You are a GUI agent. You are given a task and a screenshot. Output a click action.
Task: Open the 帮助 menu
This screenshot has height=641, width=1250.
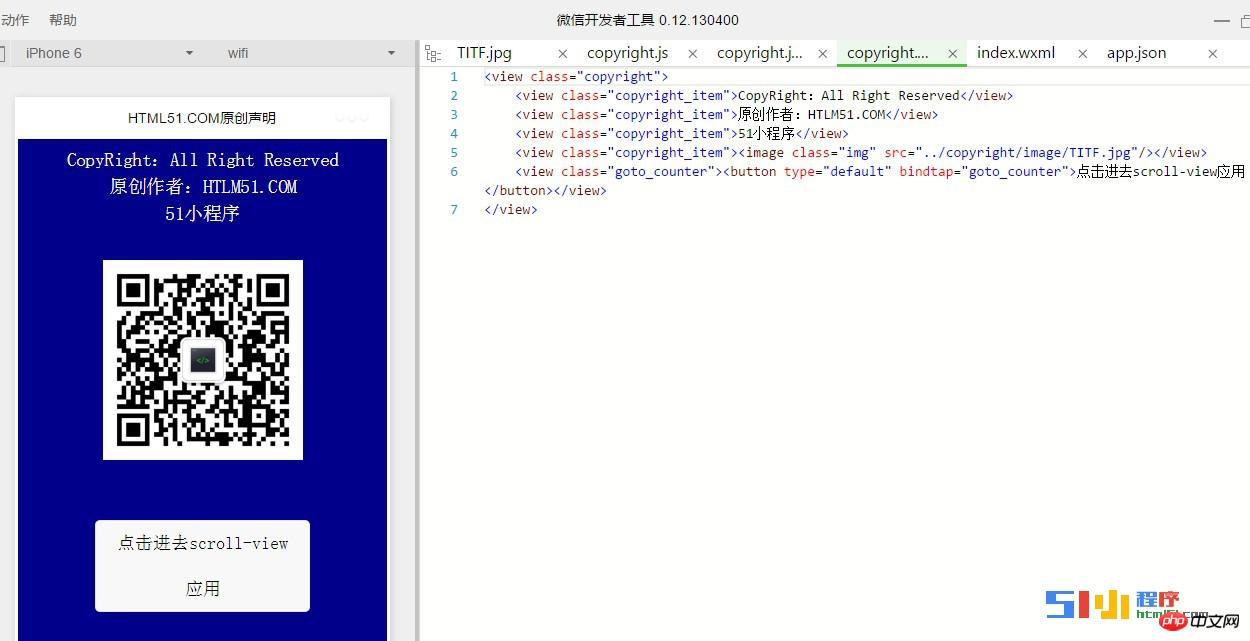[62, 19]
